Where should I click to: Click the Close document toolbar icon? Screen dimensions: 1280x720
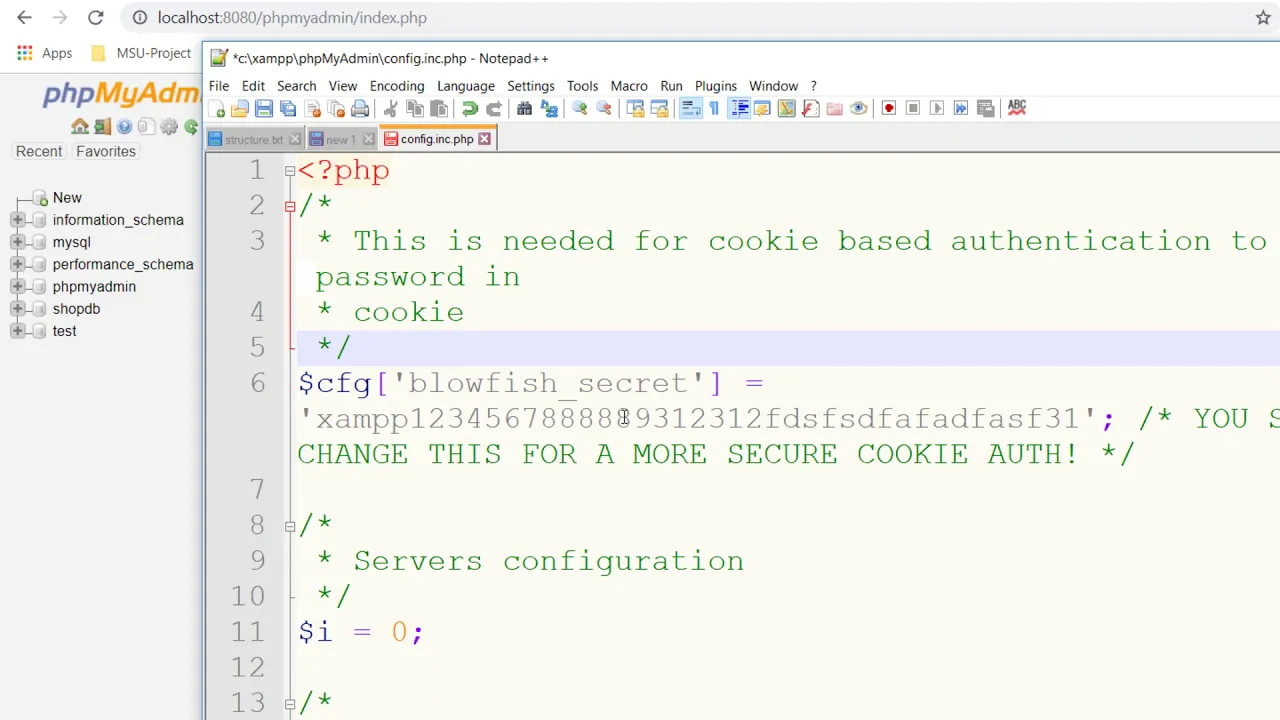[x=313, y=108]
